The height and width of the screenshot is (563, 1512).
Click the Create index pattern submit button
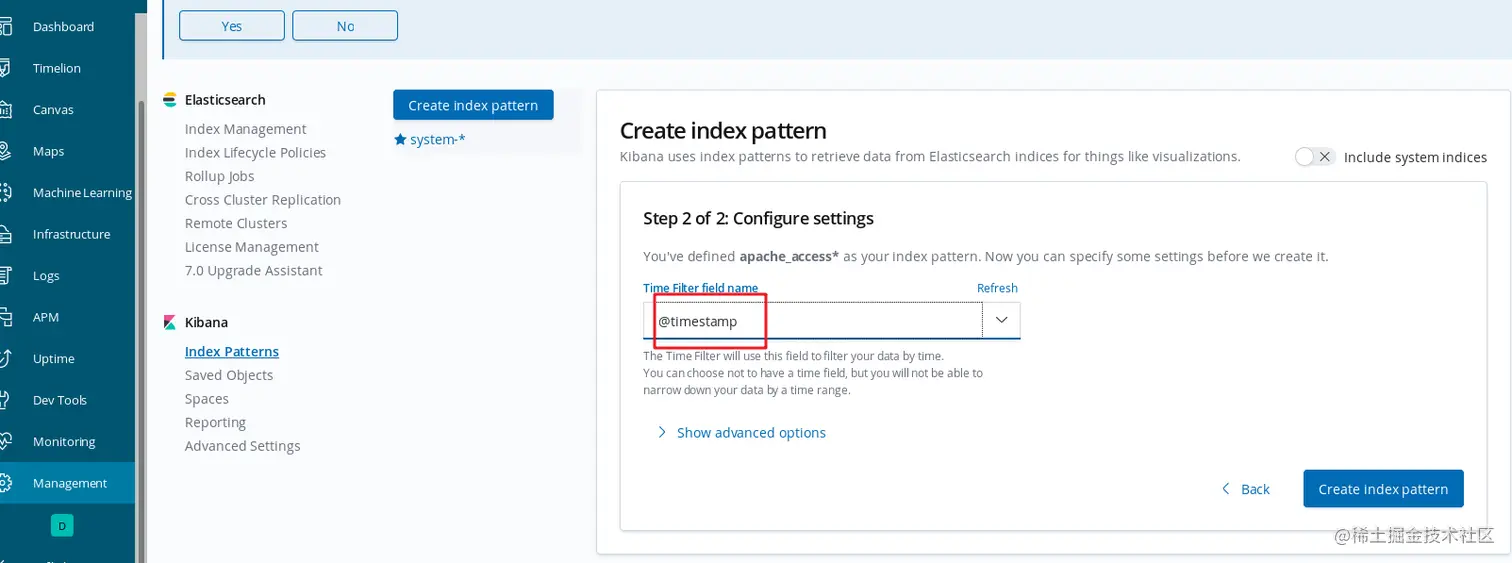tap(1383, 489)
